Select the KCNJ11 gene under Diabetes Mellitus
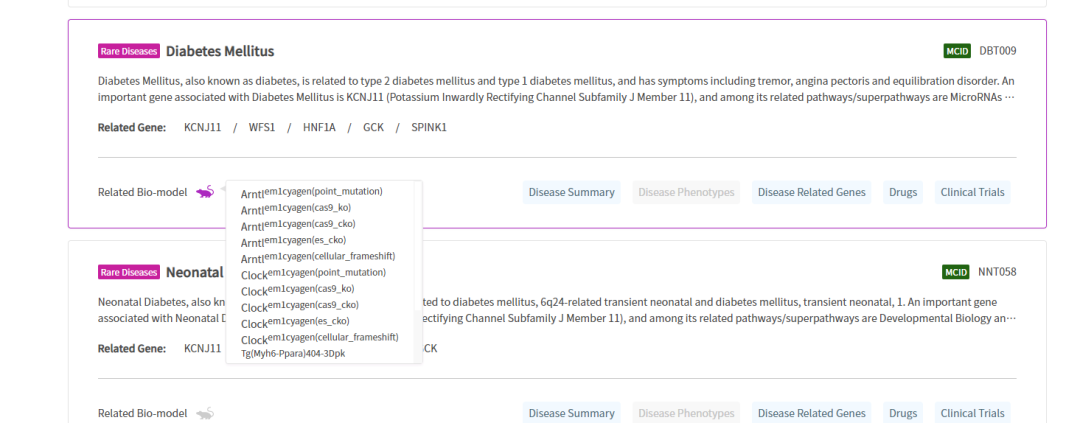Viewport: 1080px width, 423px height. tap(202, 127)
